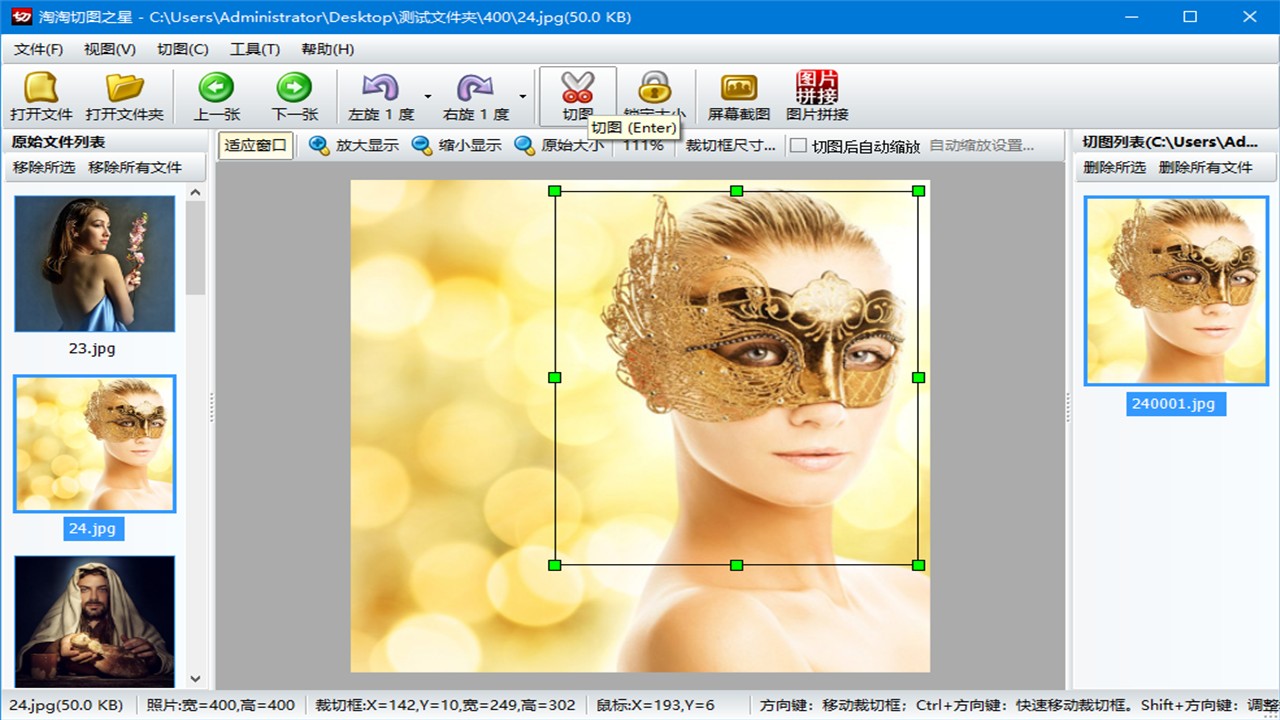Open the 工具(T) menu
The width and height of the screenshot is (1280, 720).
(254, 49)
